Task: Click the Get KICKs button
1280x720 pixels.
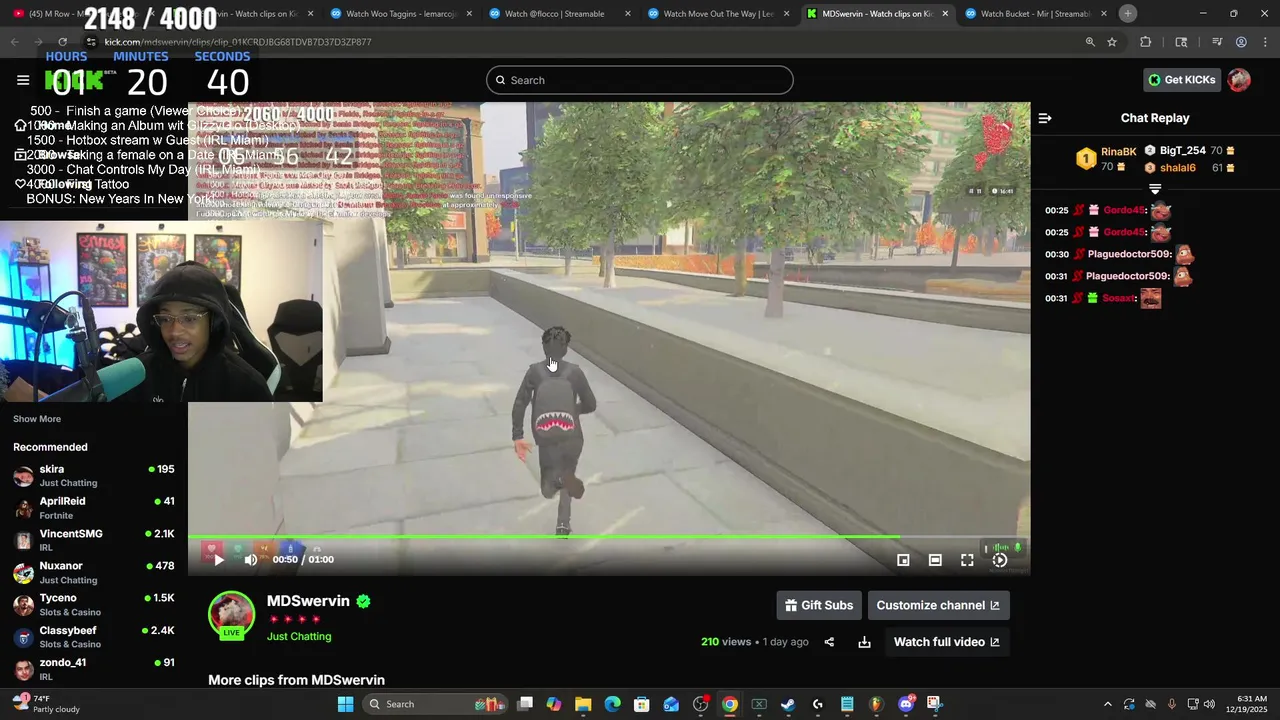Action: (x=1182, y=80)
